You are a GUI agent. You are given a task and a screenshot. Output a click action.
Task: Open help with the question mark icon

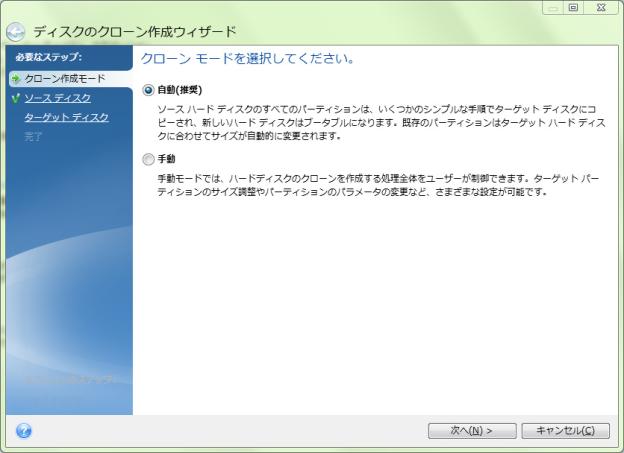23,431
